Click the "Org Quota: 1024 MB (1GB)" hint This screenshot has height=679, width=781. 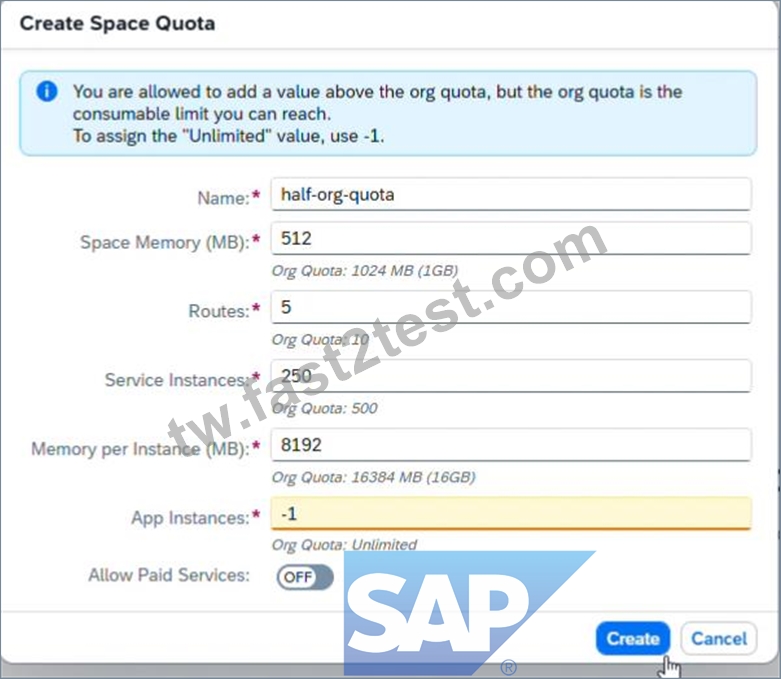tap(365, 271)
